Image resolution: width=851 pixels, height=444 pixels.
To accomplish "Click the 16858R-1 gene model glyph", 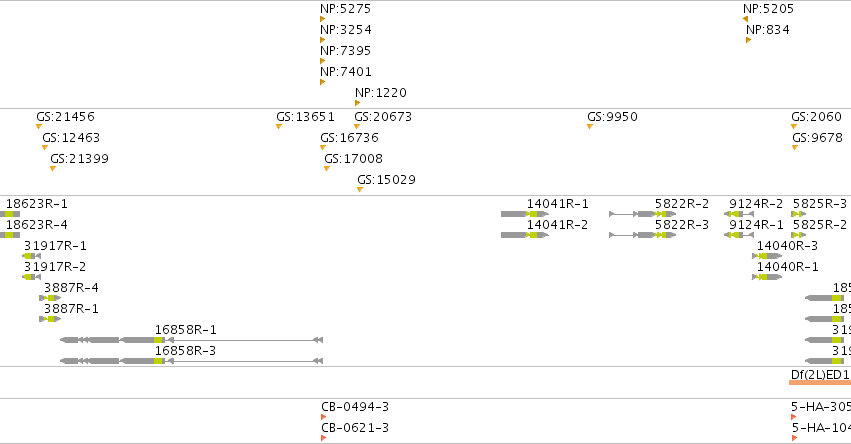I will pyautogui.click(x=191, y=340).
